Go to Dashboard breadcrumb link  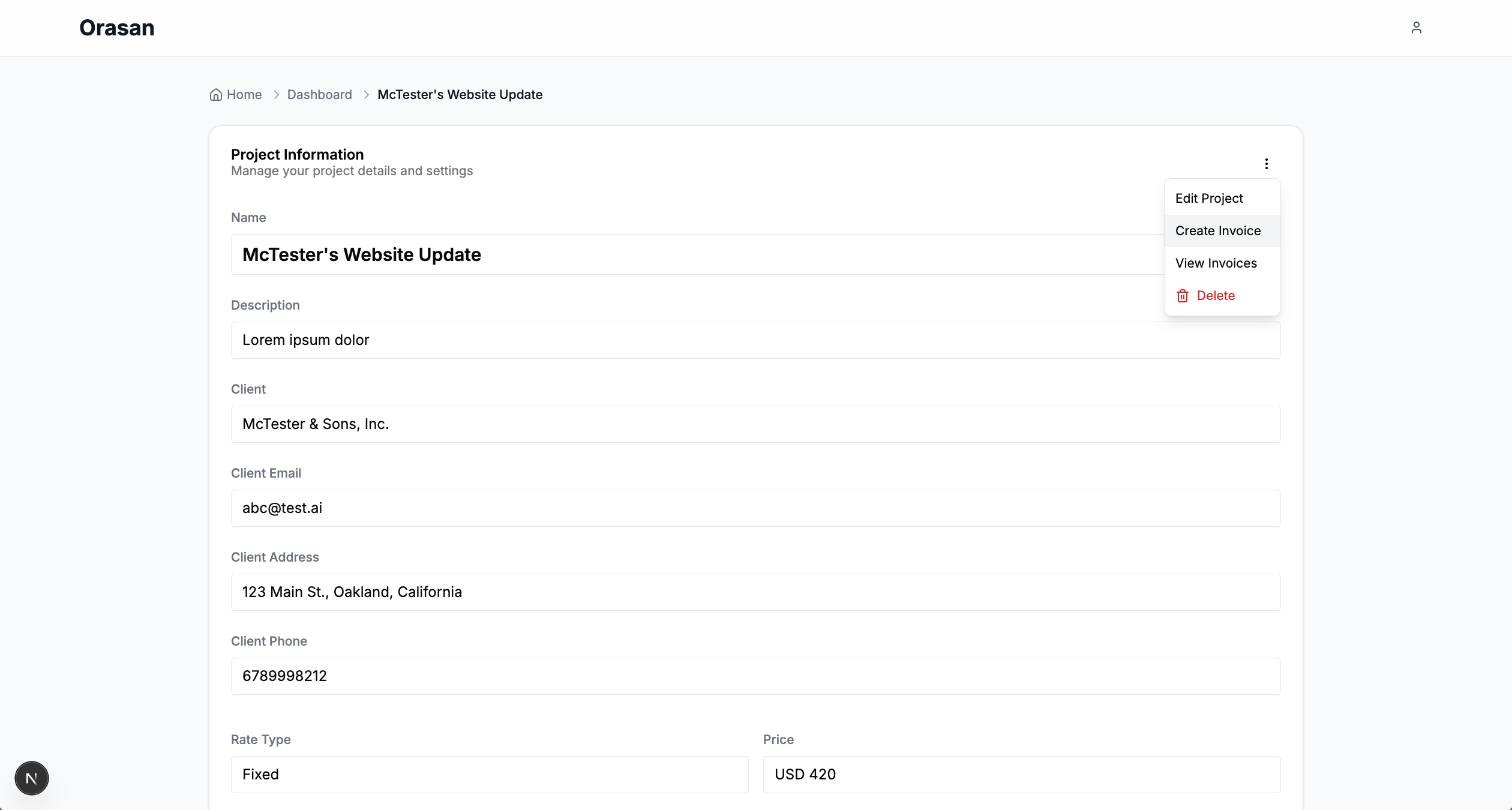[319, 95]
